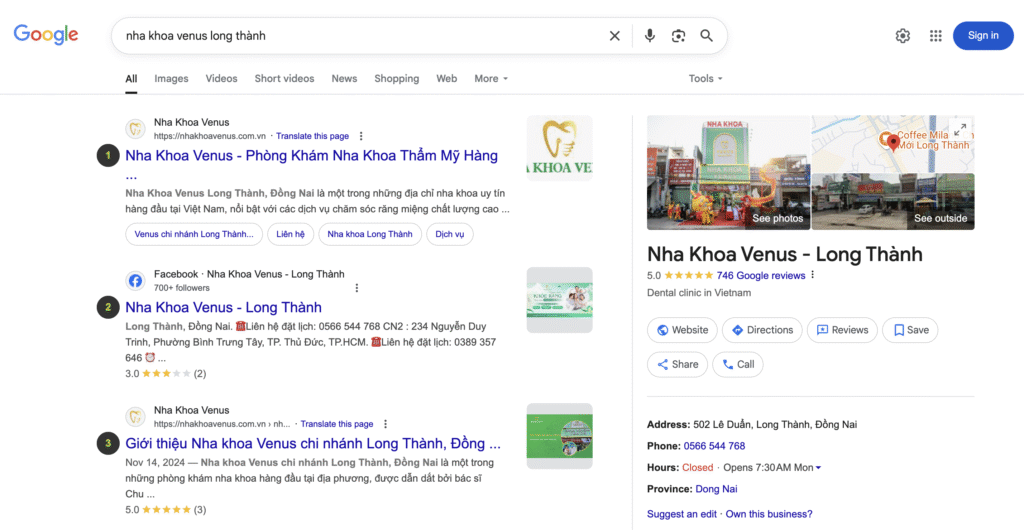Select the All results tab
The height and width of the screenshot is (530, 1024).
point(131,78)
